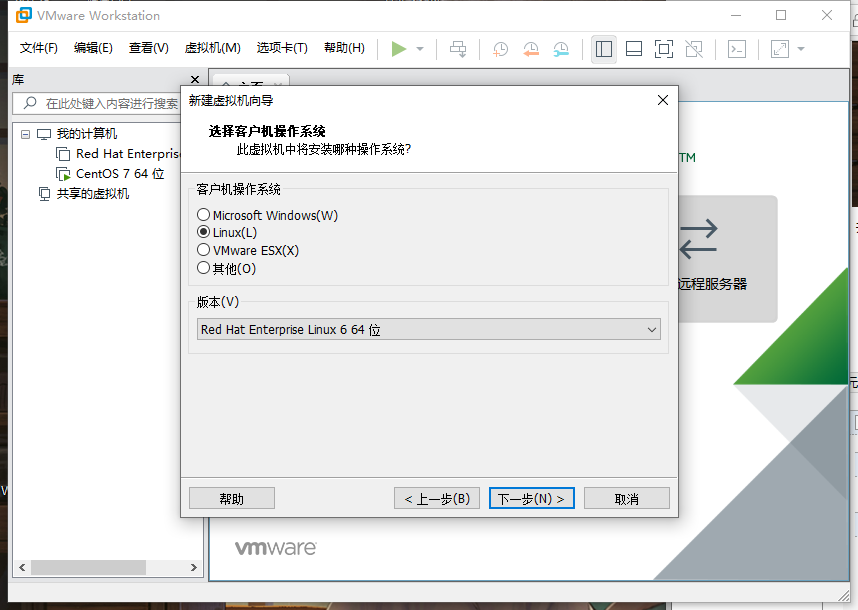The image size is (858, 610).
Task: Click the connect remote server arrows icon
Action: [698, 239]
